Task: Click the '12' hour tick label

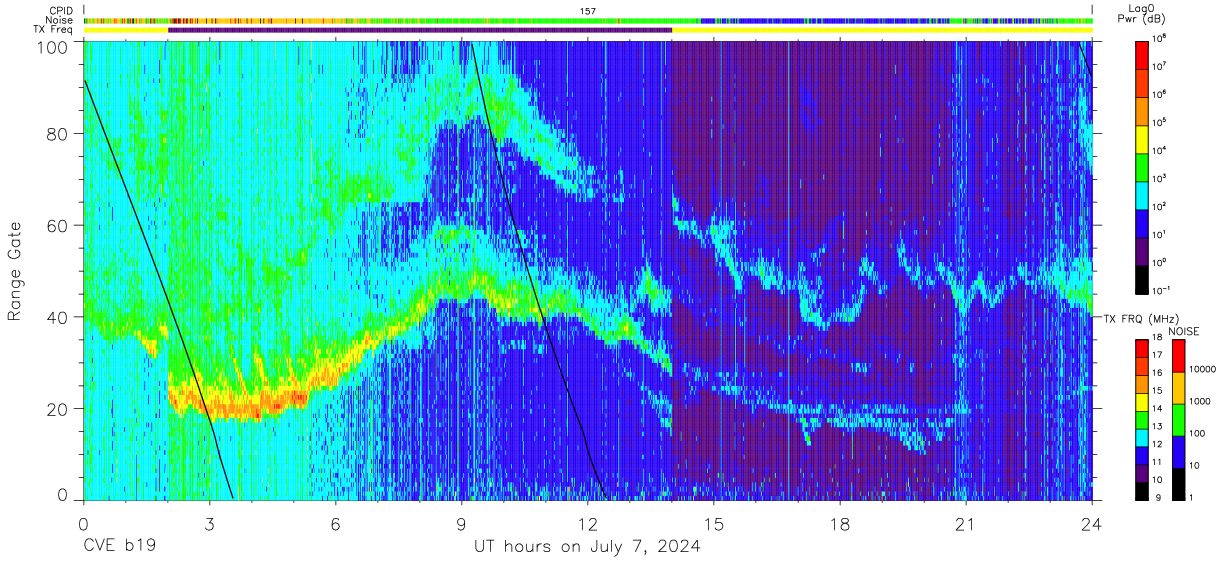Action: (588, 523)
